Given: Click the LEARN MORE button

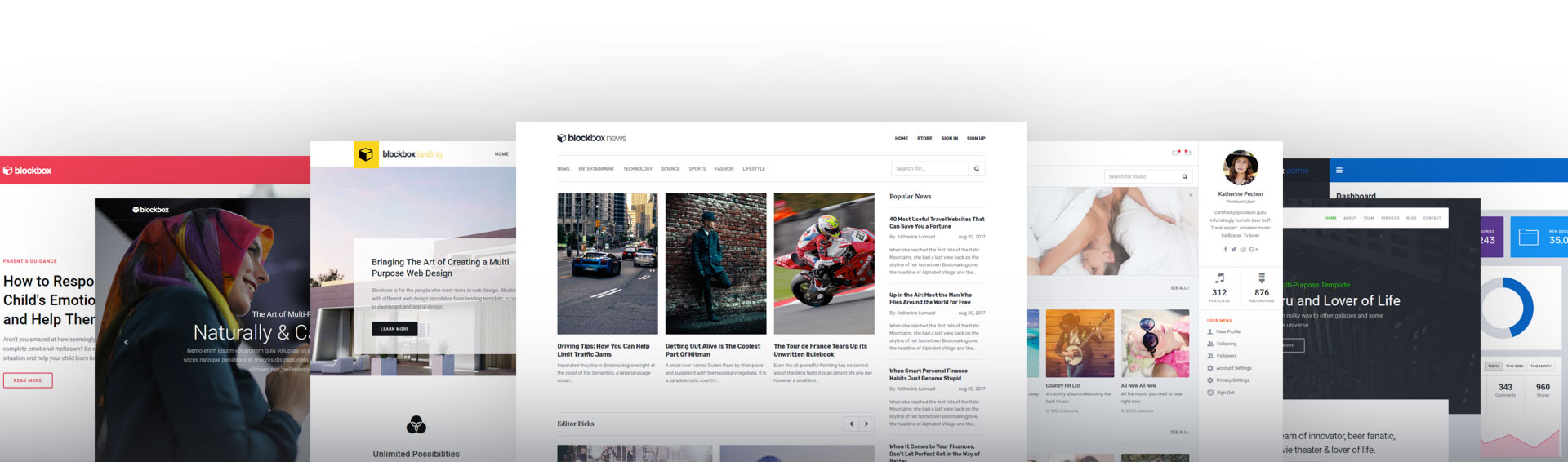Looking at the screenshot, I should (x=394, y=329).
